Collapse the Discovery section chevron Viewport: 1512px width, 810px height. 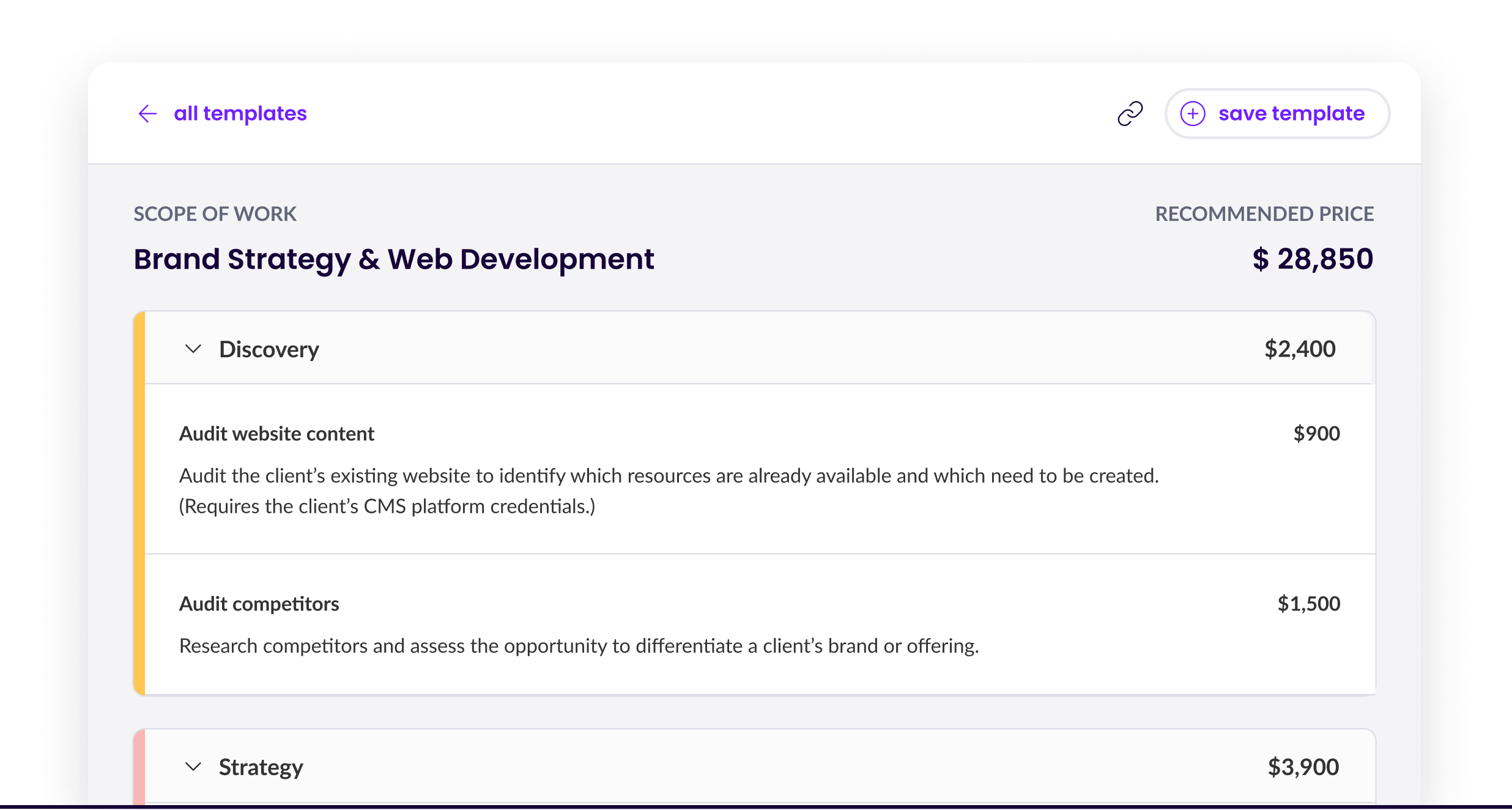(x=193, y=349)
